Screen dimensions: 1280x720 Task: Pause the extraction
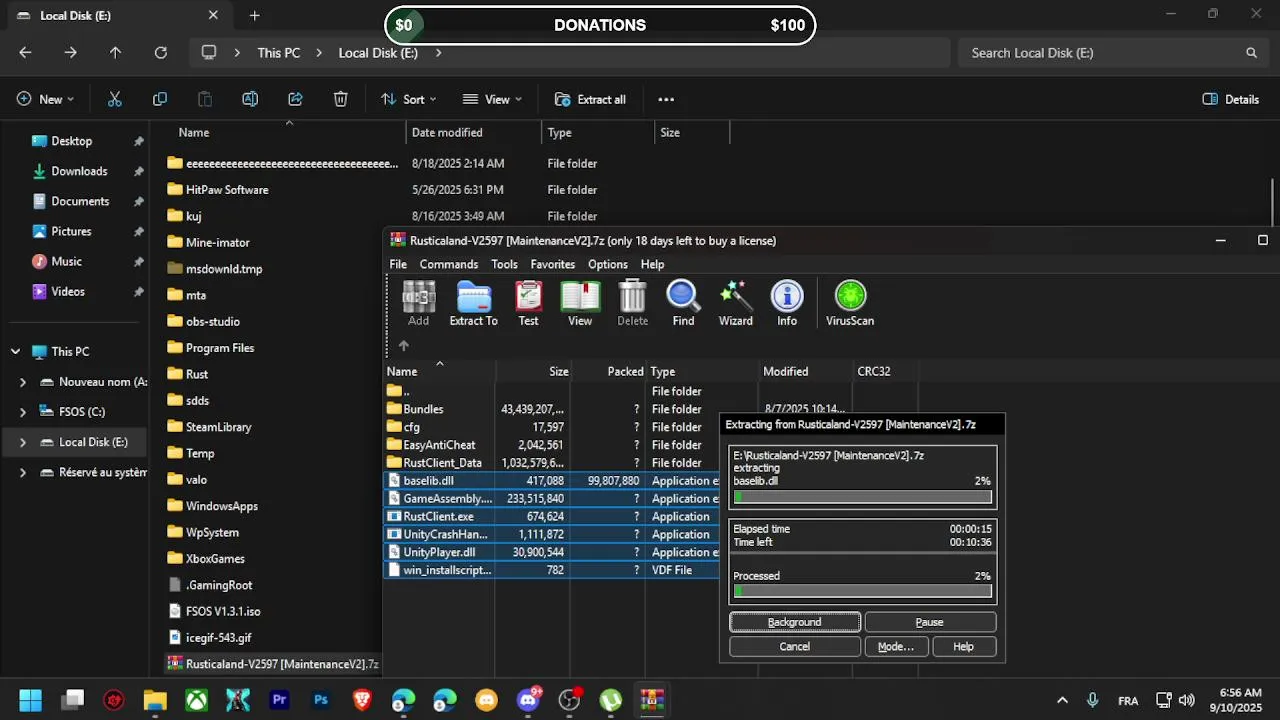coord(930,622)
